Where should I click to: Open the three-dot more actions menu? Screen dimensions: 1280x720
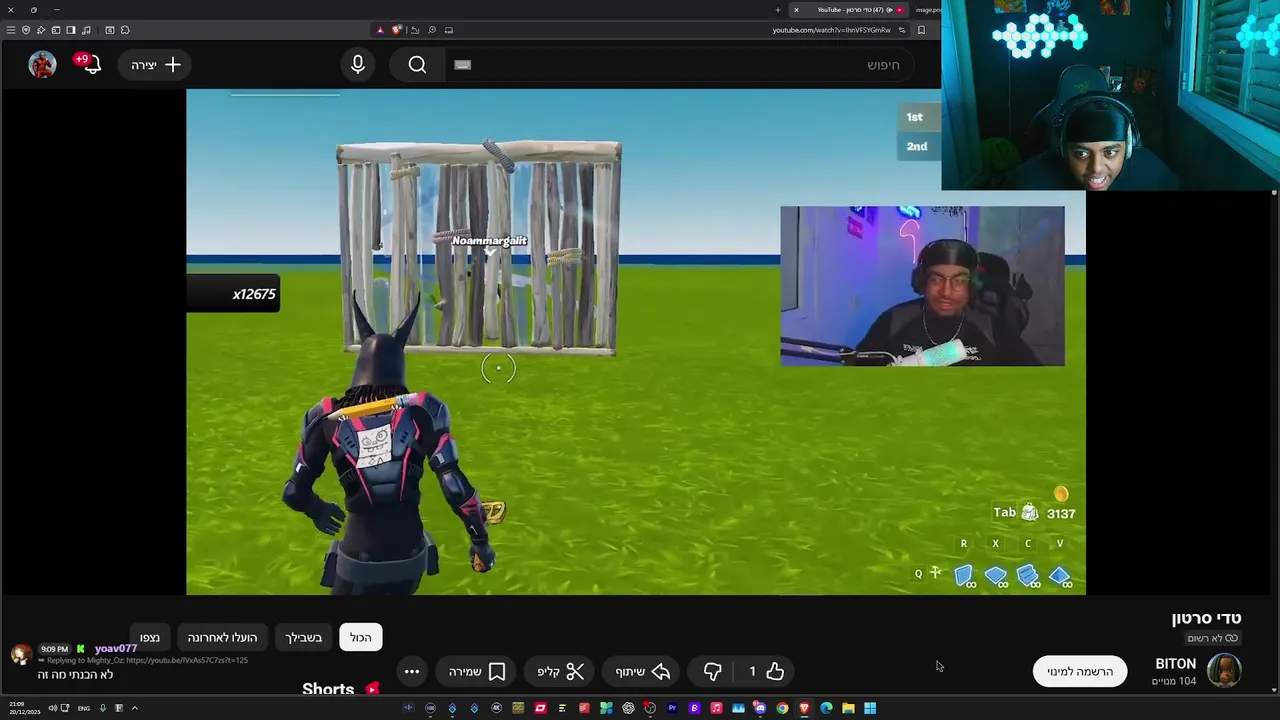tap(412, 672)
